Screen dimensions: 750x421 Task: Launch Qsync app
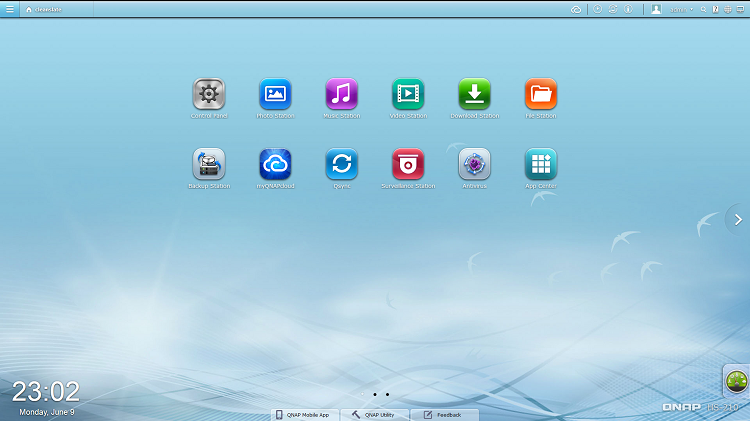point(341,164)
